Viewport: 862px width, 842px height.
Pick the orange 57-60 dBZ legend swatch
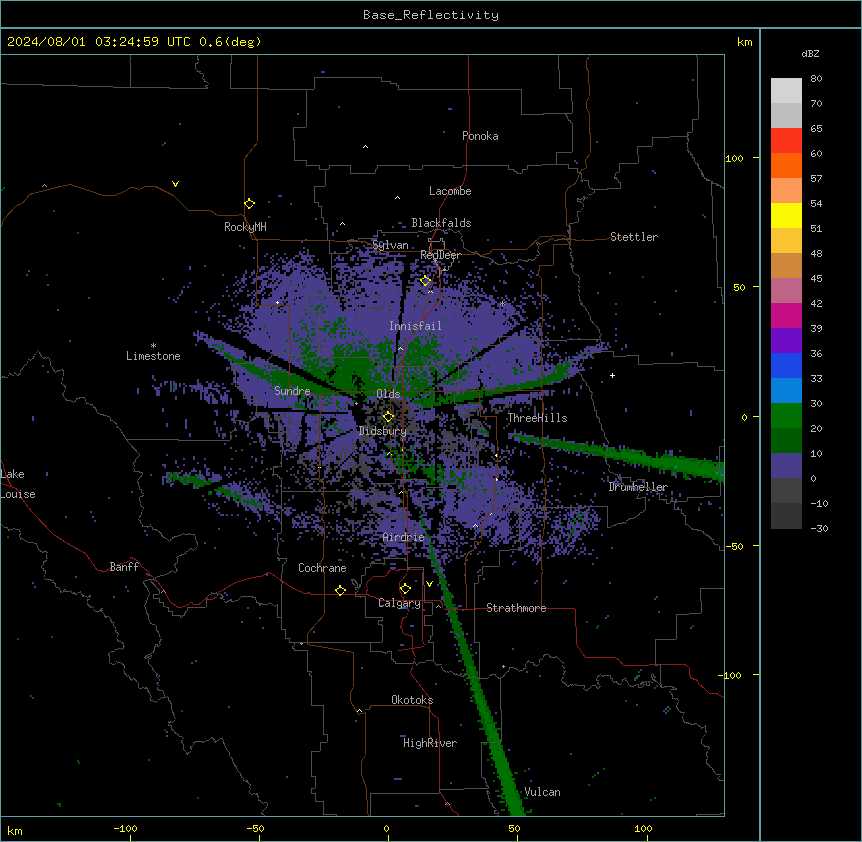click(786, 165)
